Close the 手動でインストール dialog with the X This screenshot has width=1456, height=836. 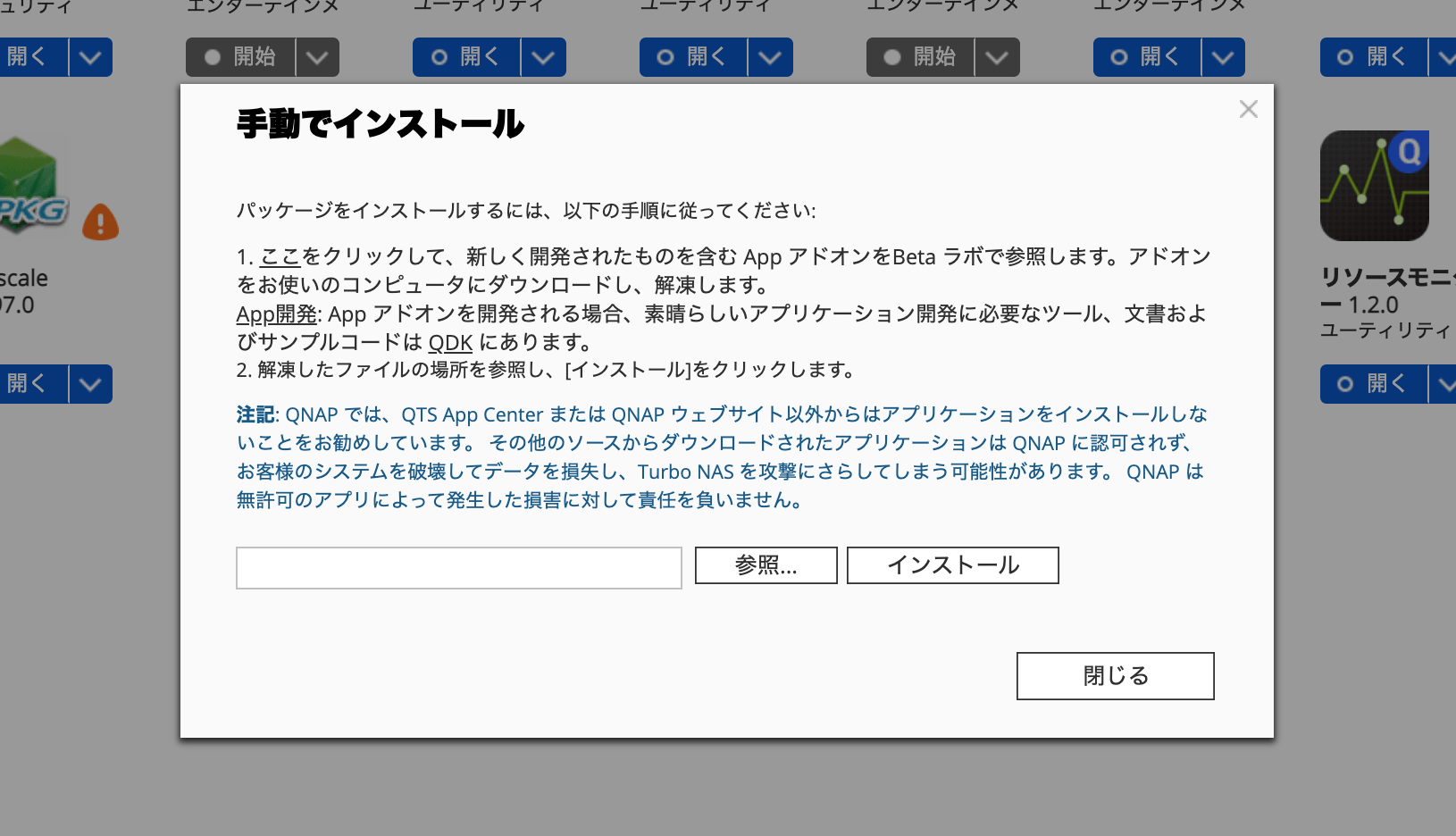click(1248, 108)
